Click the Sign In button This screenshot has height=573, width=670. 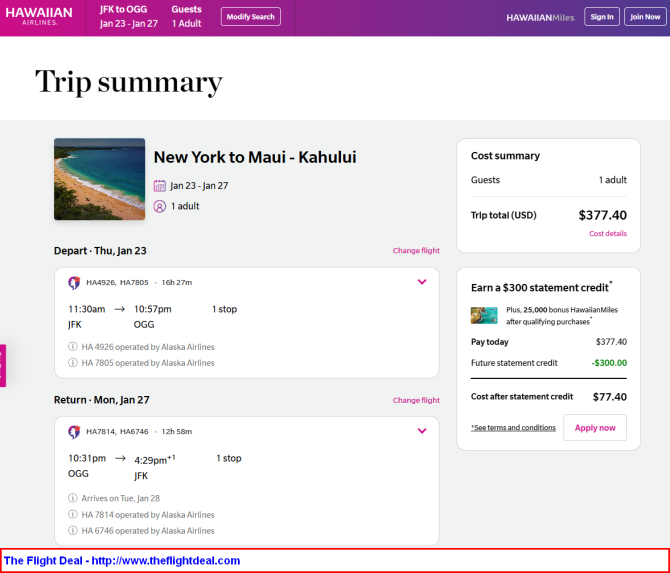[x=602, y=17]
